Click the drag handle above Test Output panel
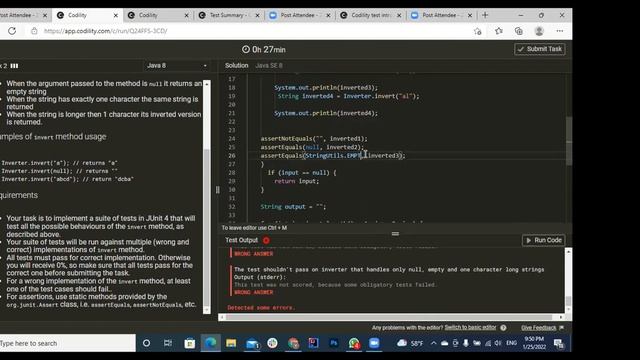Viewport: 640px width, 360px height. 395,234
